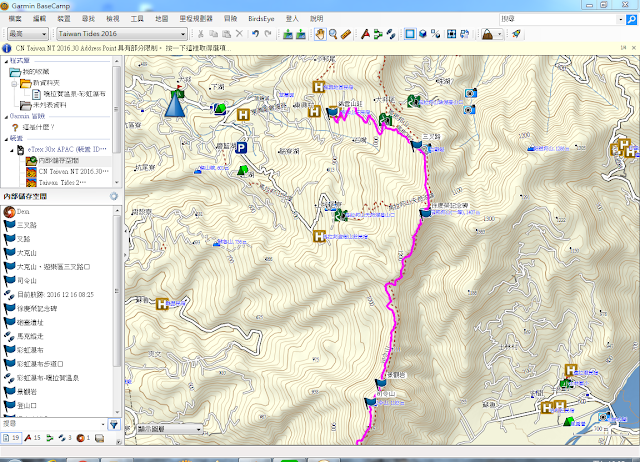Image resolution: width=640 pixels, height=462 pixels.
Task: Toggle the track filter showing 3
Action: click(65, 438)
